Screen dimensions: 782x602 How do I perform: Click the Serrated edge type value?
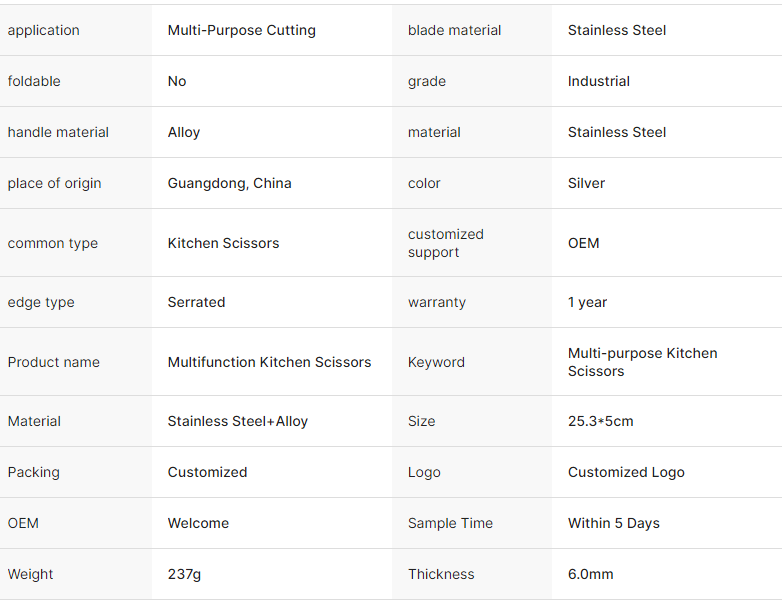pos(196,302)
